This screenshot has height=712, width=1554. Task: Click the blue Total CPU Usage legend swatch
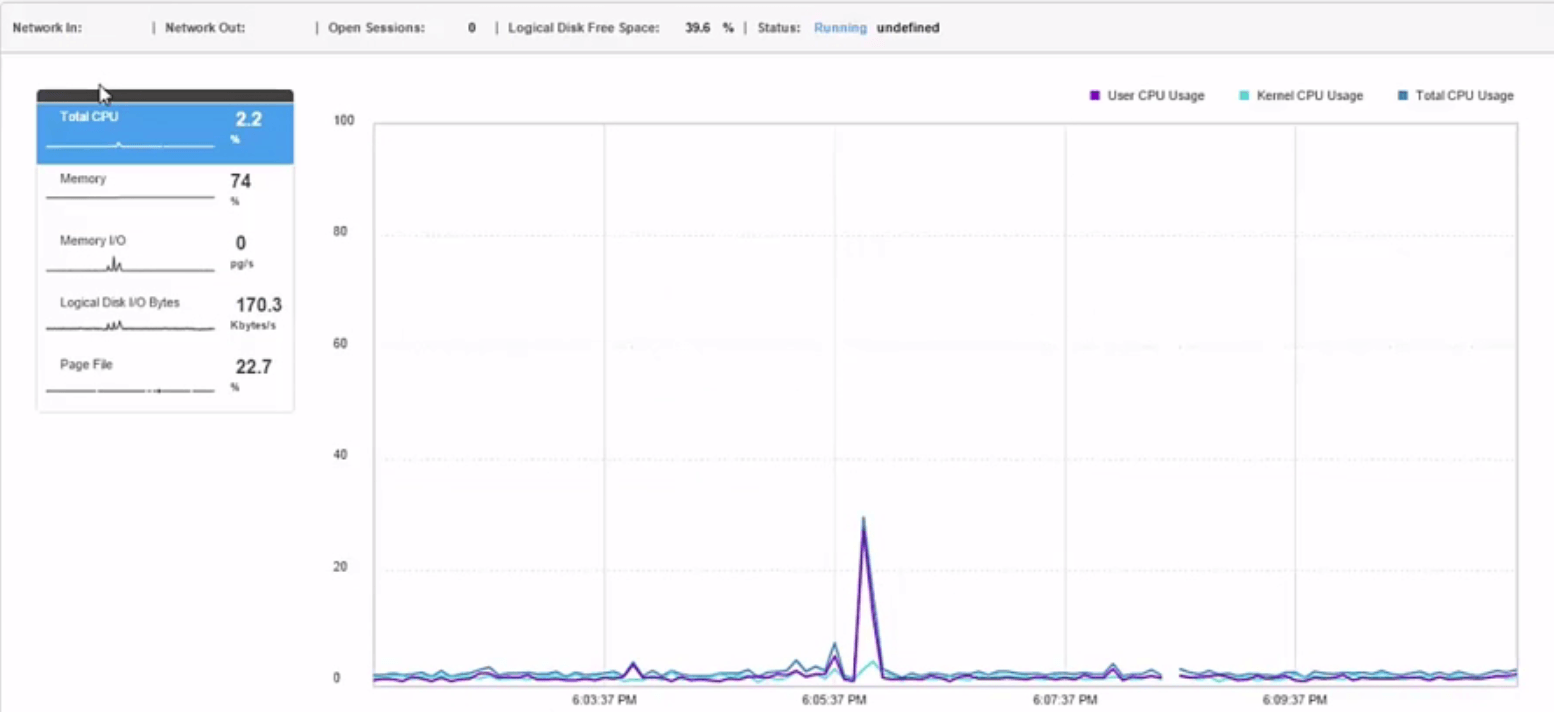pos(1402,96)
